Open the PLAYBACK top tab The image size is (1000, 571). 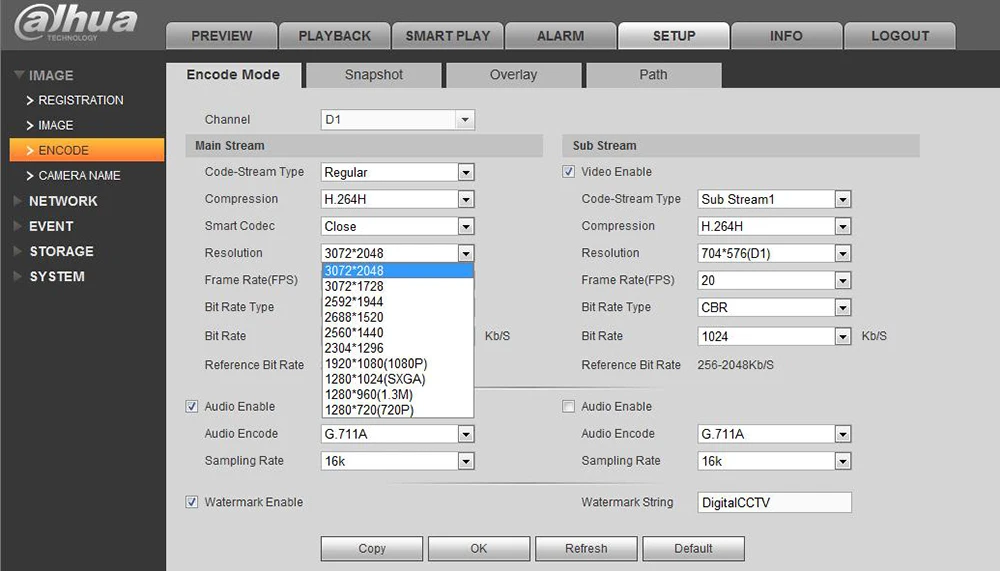pyautogui.click(x=334, y=36)
